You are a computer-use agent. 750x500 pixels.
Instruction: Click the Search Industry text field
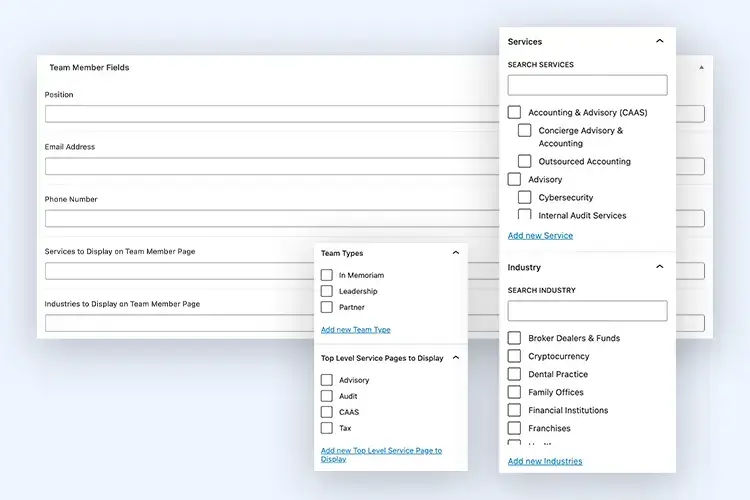point(587,311)
